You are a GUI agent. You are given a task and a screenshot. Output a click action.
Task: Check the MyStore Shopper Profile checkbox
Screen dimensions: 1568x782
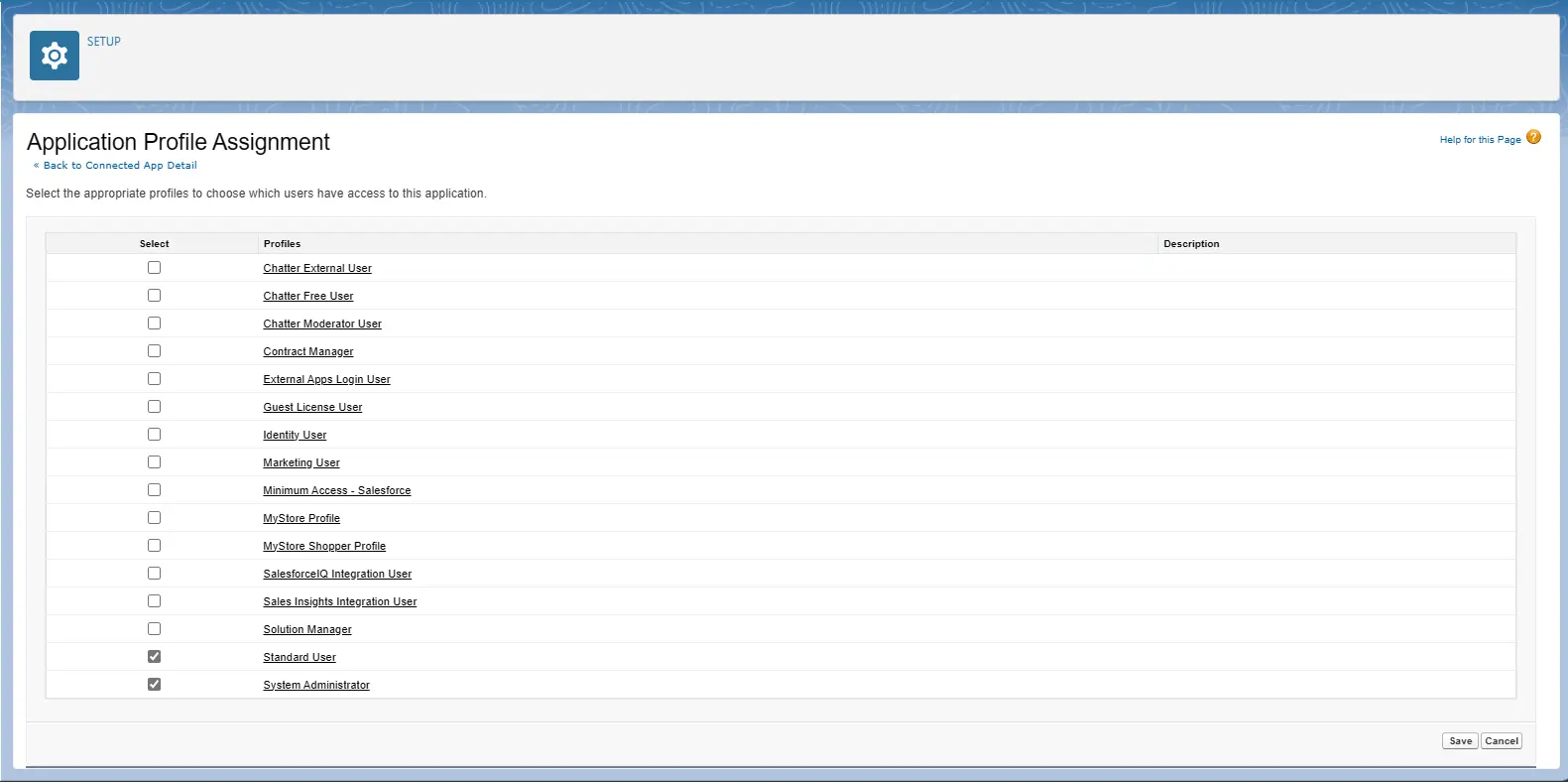pos(154,545)
